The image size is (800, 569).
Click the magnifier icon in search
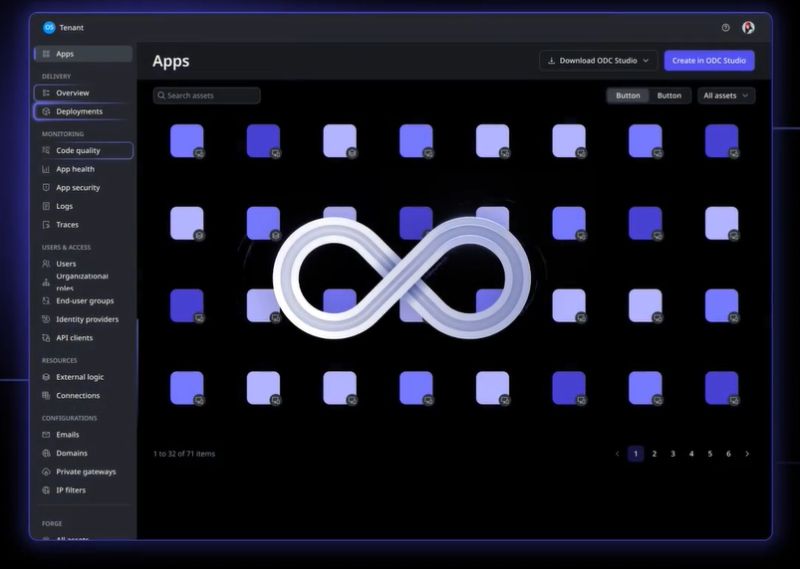[161, 96]
